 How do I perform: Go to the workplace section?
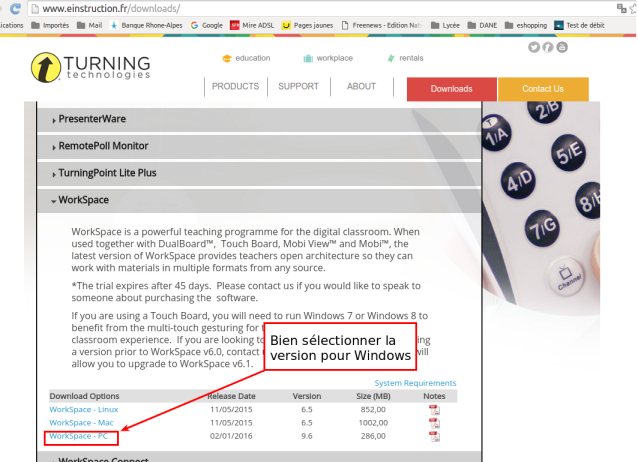tap(328, 58)
